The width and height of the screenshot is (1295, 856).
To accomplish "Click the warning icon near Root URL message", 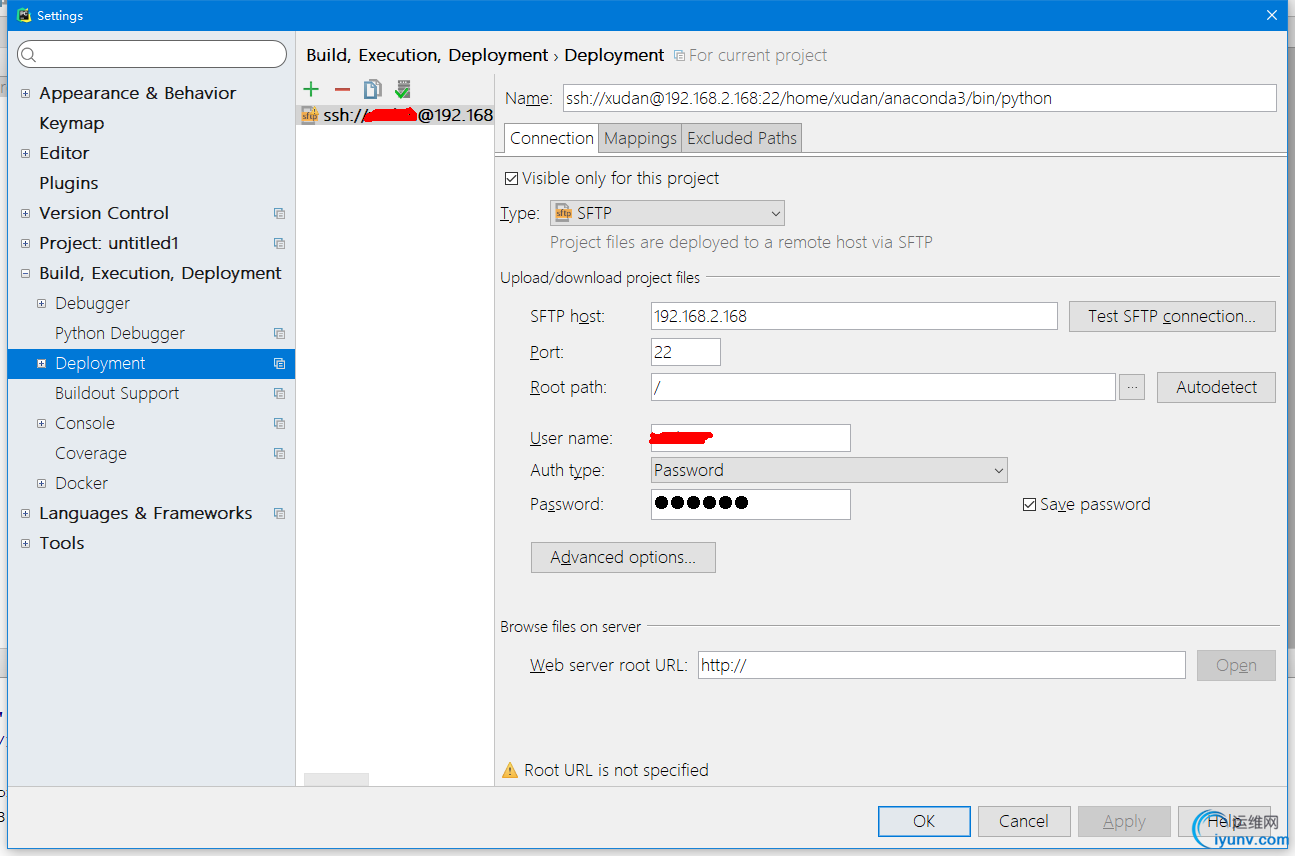I will click(510, 770).
